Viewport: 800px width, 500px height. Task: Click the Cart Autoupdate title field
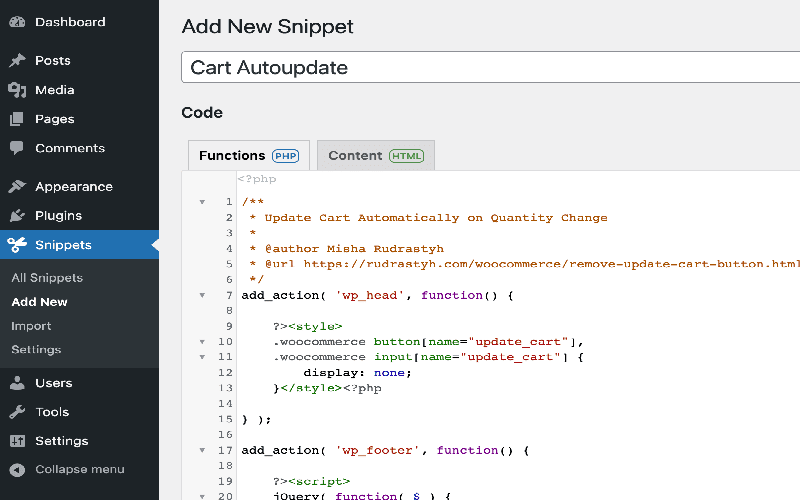coord(490,67)
